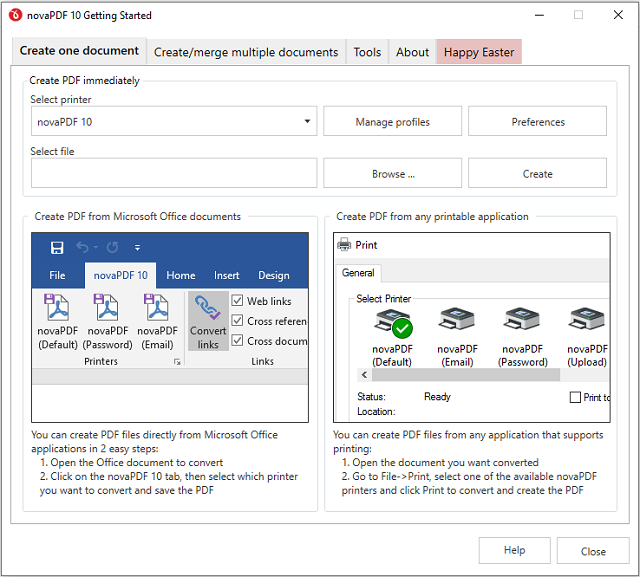Click "Location:" label in Print preview
640x577 pixels.
[x=376, y=411]
